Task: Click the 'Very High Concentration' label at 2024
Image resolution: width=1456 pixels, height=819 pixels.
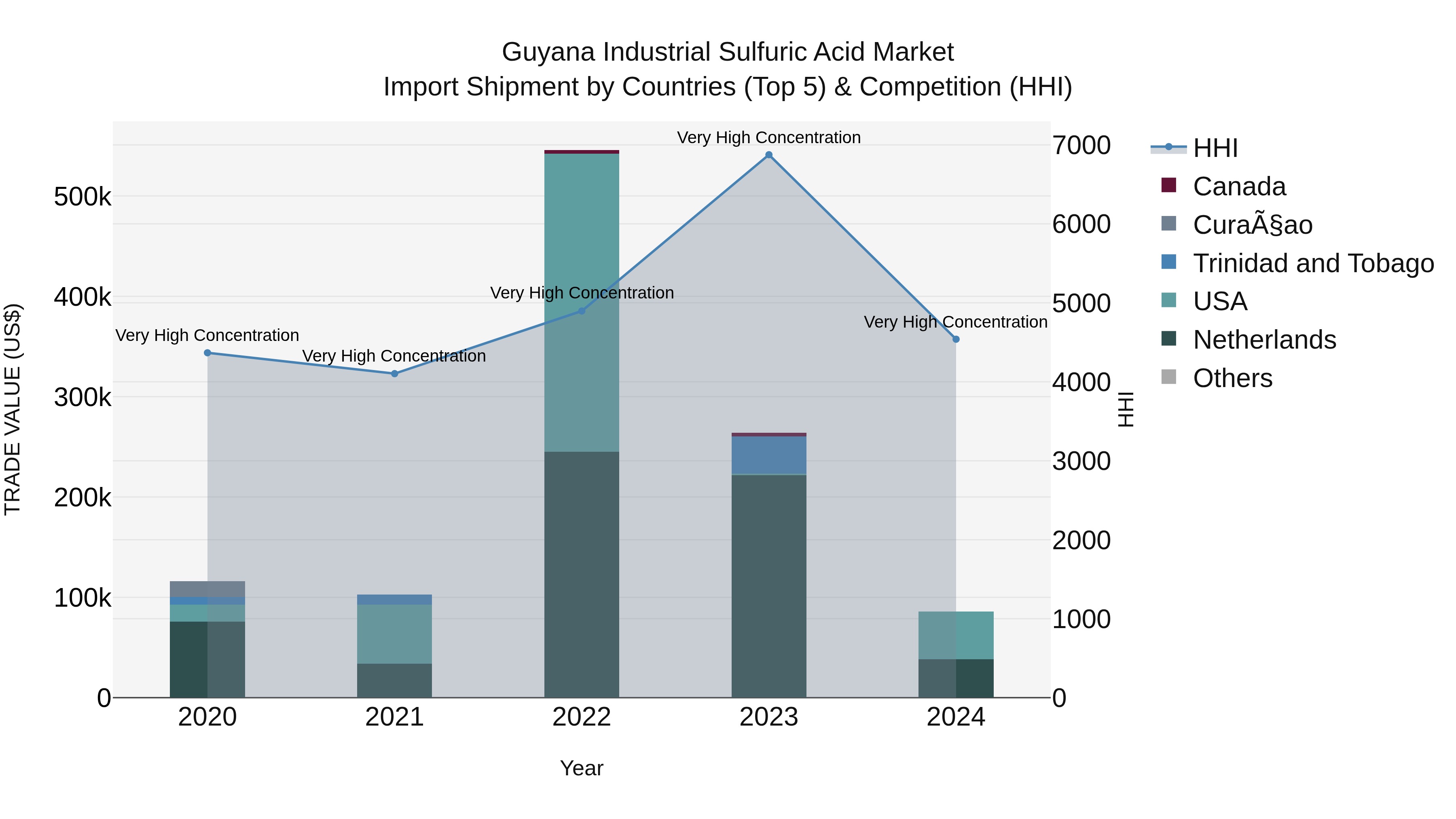Action: [956, 322]
